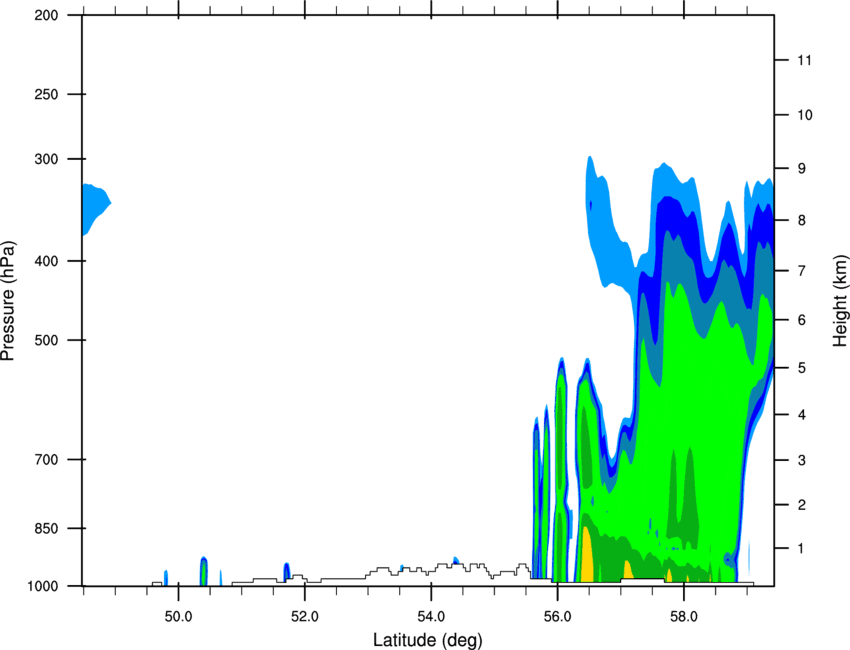The width and height of the screenshot is (850, 650).
Task: Click the 250 pressure tick label
Action: [x=46, y=94]
